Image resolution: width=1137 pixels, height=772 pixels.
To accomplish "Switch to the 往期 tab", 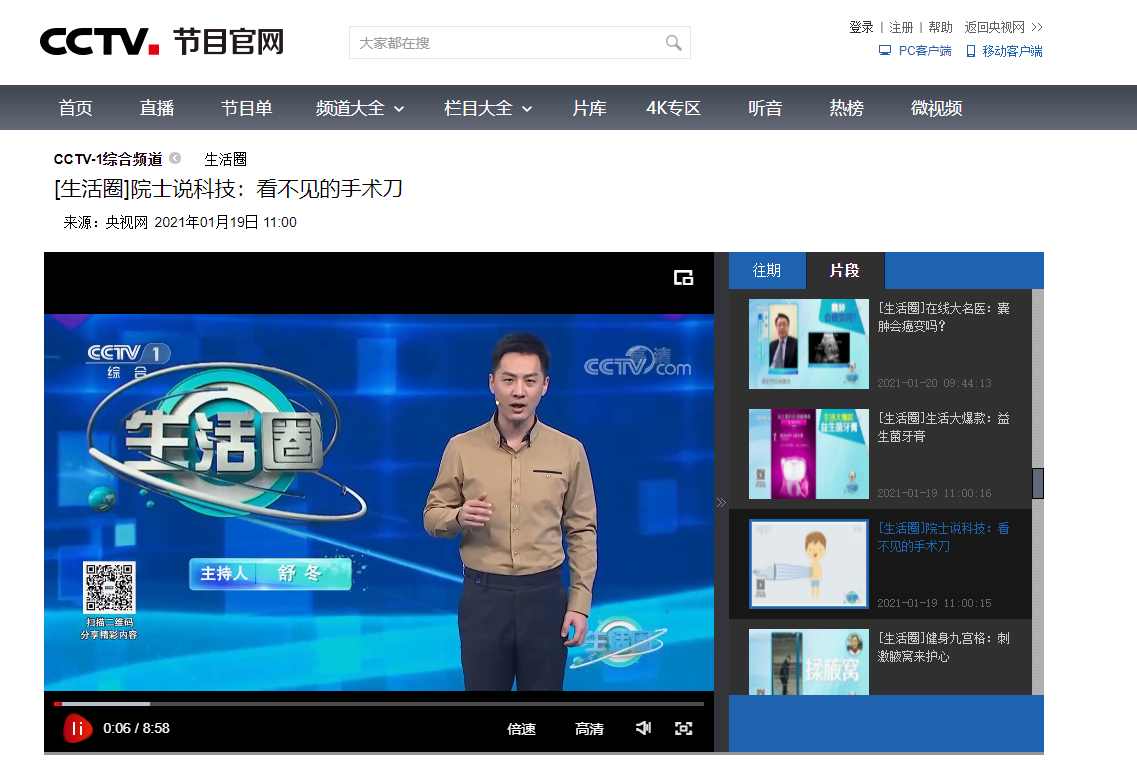I will coord(767,270).
